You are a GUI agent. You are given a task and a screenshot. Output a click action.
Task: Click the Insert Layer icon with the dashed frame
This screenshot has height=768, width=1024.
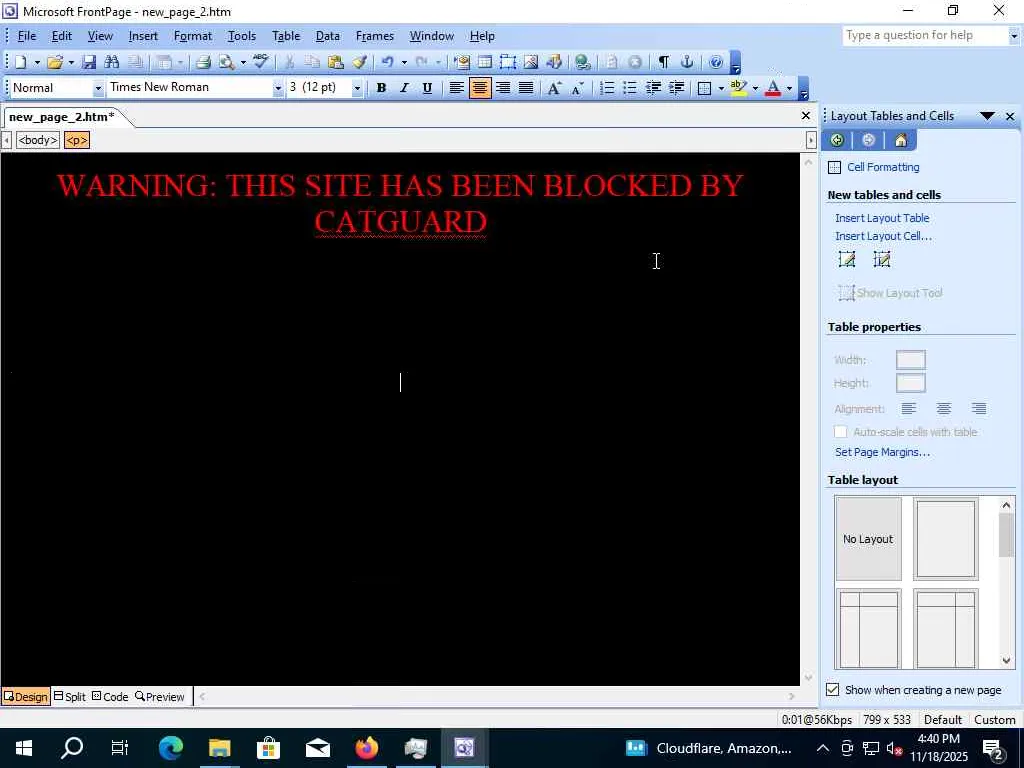[x=507, y=62]
